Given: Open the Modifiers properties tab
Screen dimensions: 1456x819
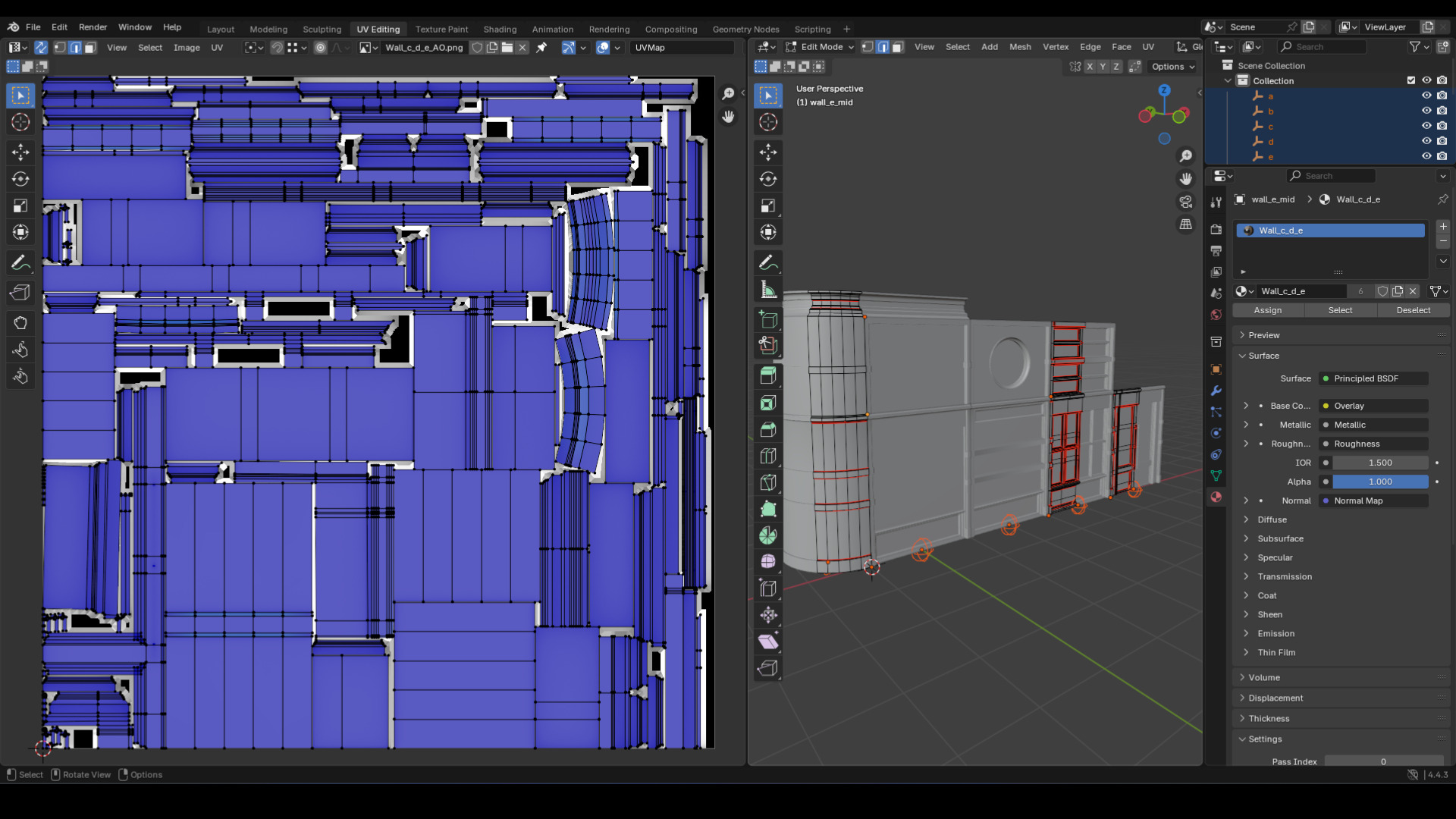Looking at the screenshot, I should coord(1216,391).
